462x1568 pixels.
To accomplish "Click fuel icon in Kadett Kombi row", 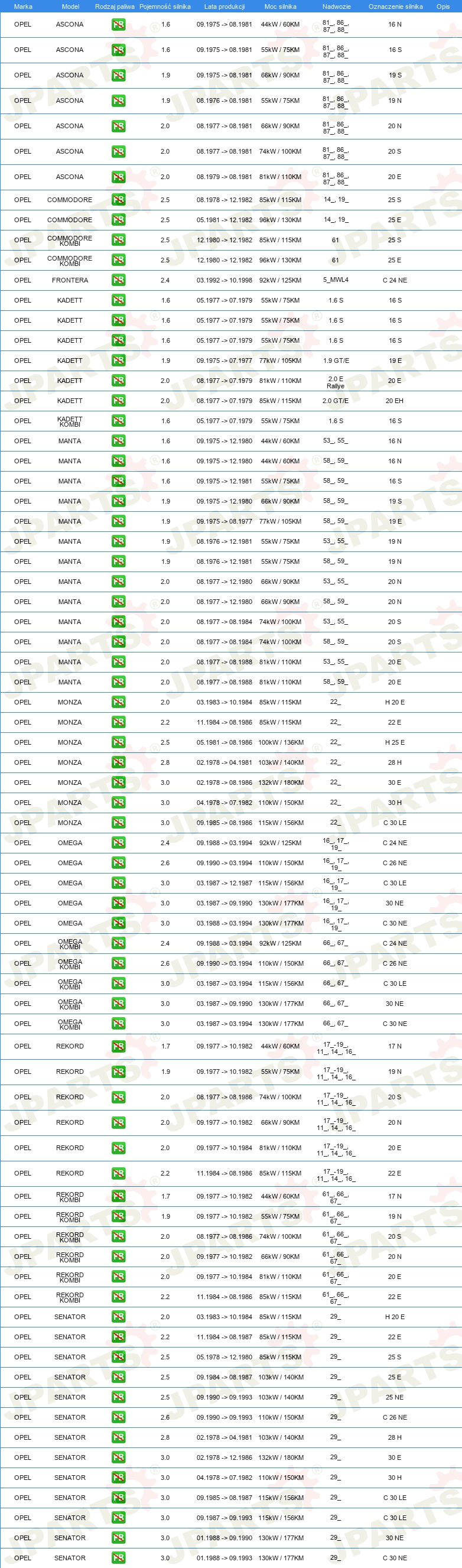I will coord(118,421).
